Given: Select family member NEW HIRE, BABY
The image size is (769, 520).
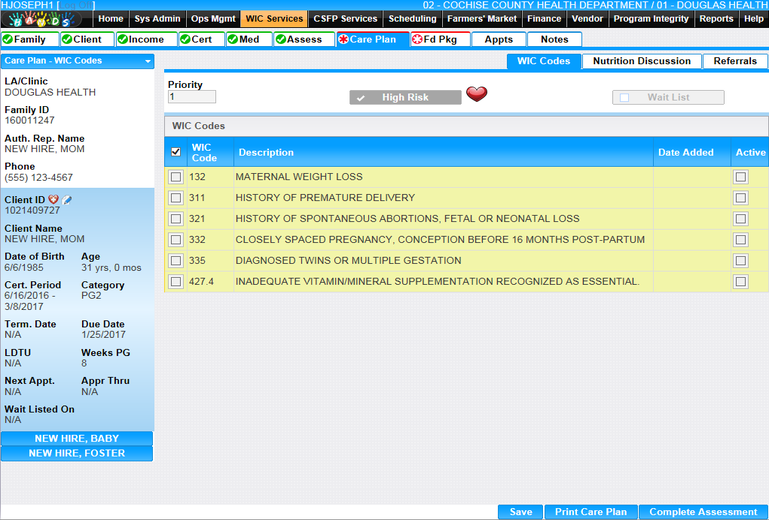Looking at the screenshot, I should (x=77, y=439).
